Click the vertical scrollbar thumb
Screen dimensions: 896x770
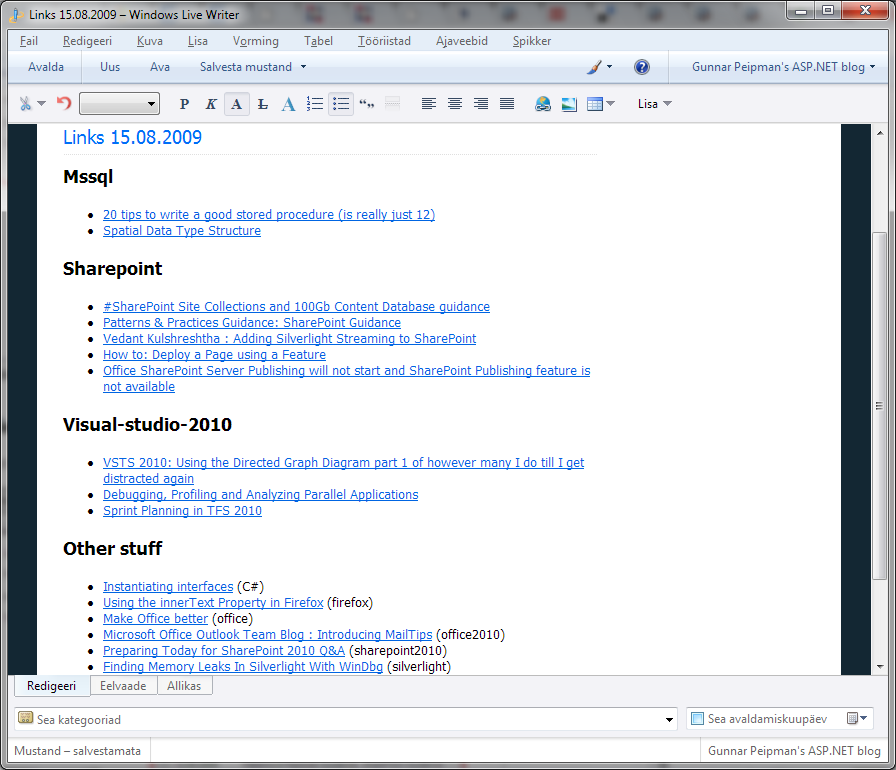(879, 406)
